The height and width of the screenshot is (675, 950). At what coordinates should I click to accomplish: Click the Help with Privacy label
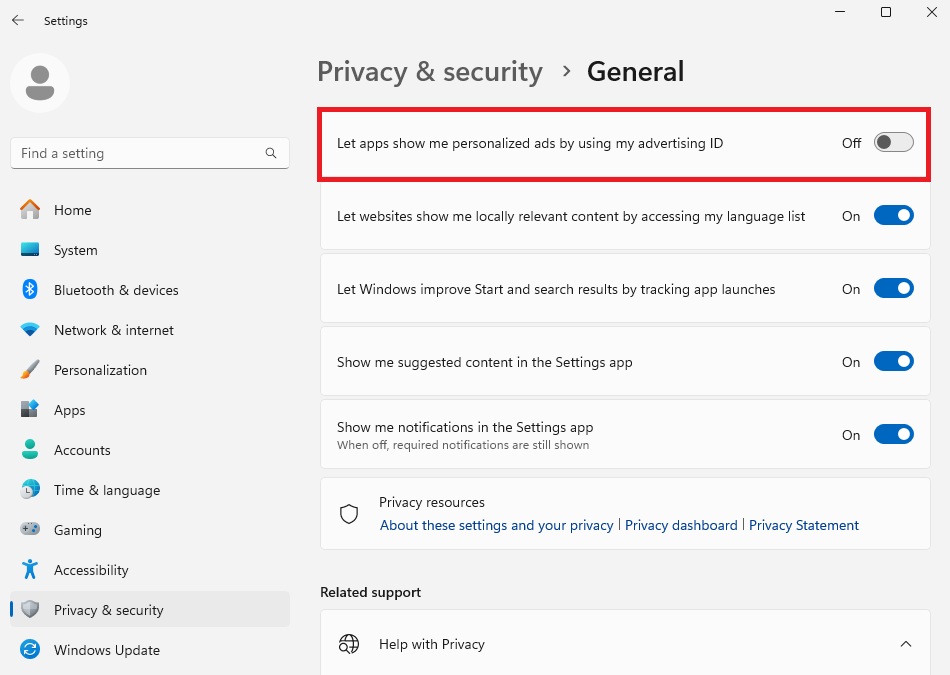click(431, 644)
